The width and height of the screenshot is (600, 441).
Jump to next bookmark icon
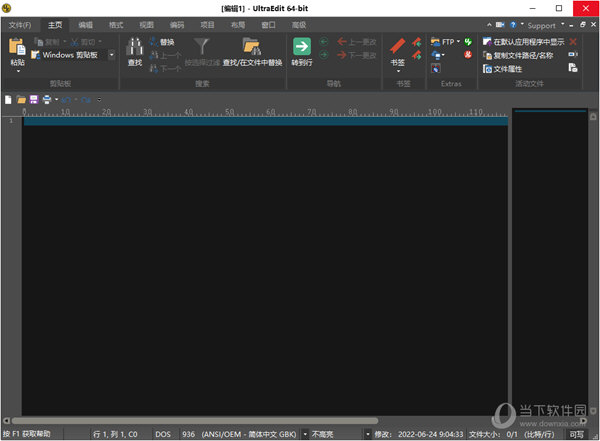(417, 55)
